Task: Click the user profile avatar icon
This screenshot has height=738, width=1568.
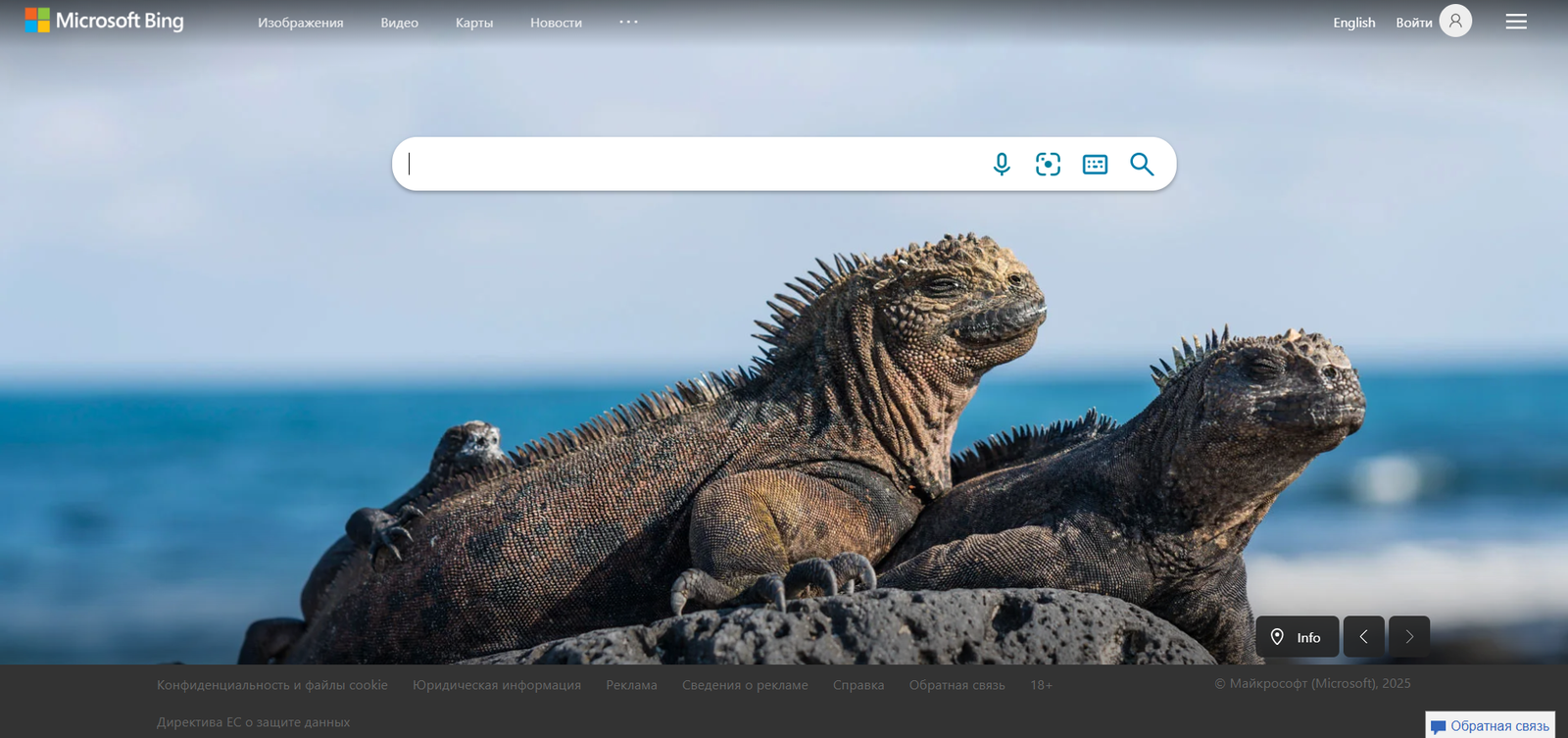Action: 1455,21
